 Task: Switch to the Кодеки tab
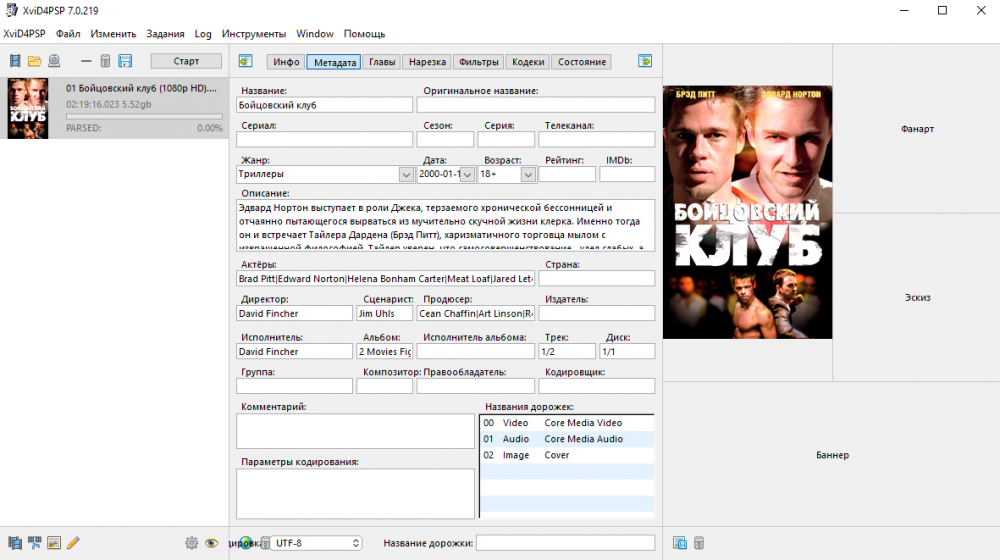[528, 62]
